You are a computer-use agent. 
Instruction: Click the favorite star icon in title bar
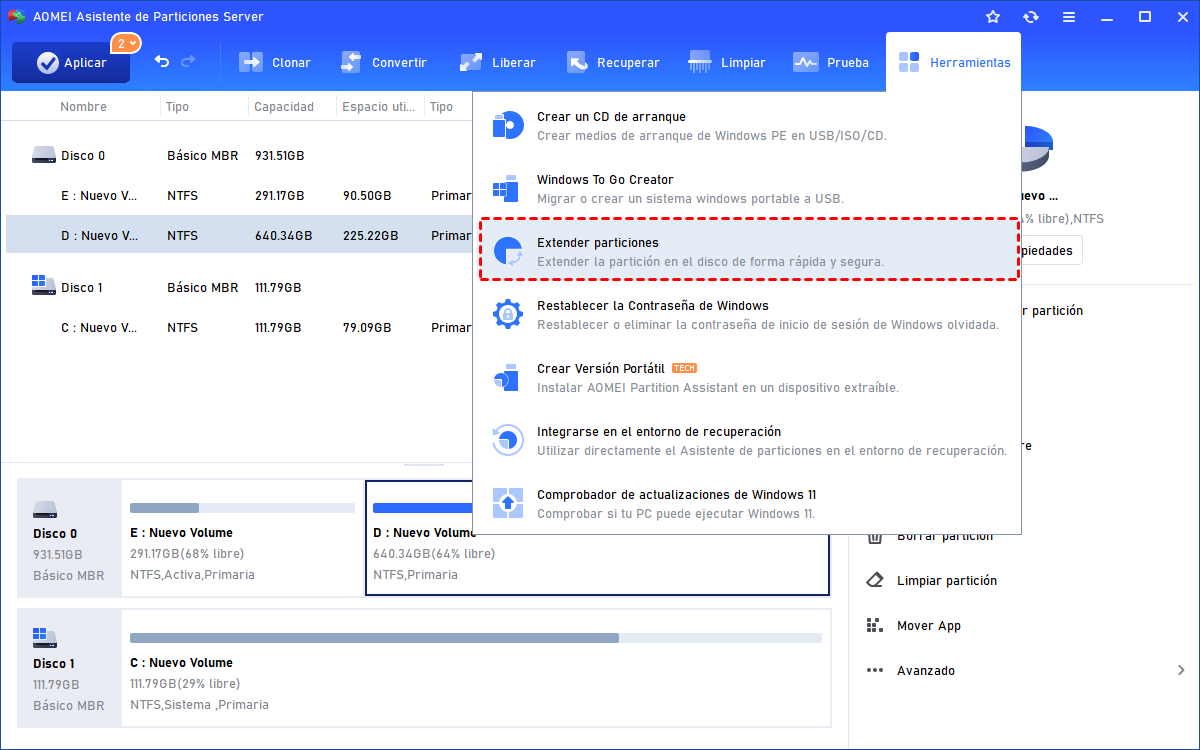(x=993, y=17)
